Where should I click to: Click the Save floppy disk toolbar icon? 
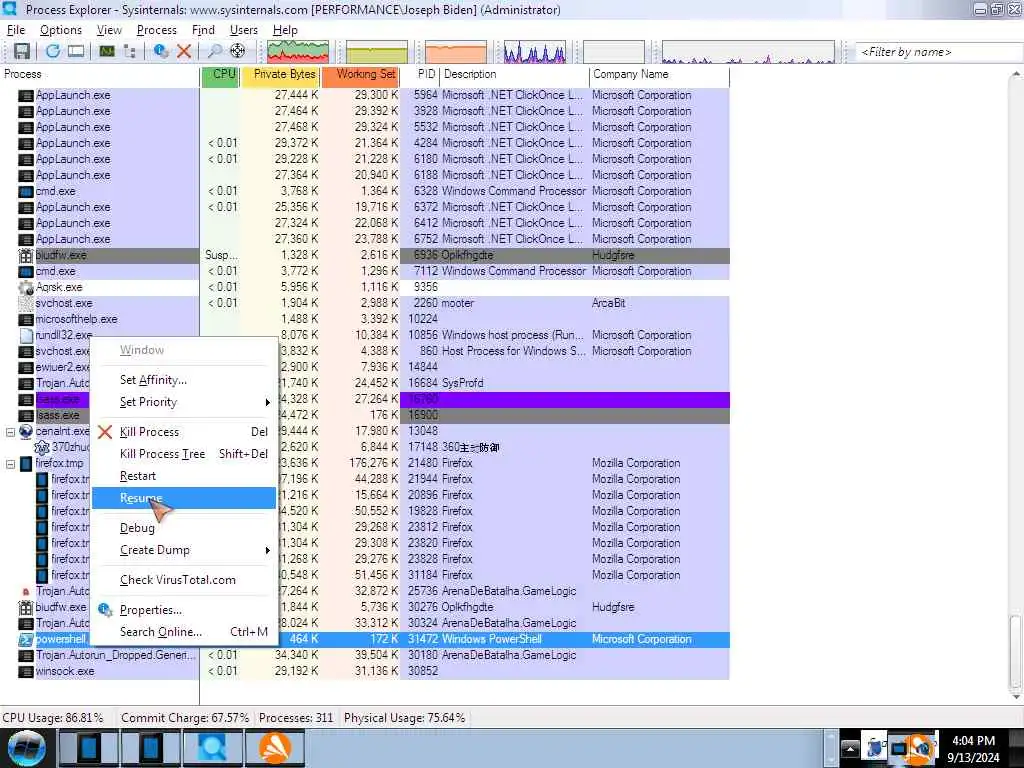22,51
